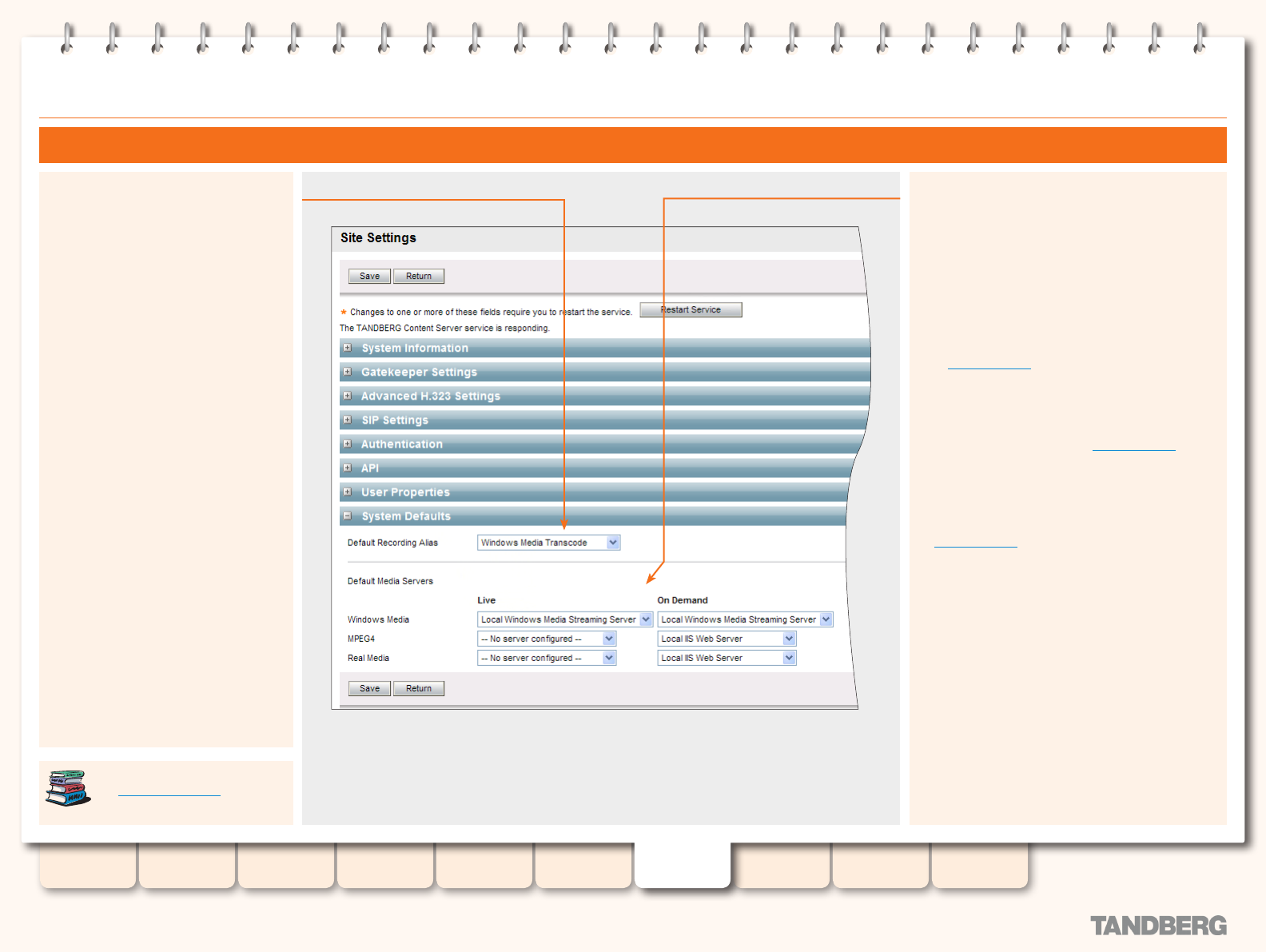
Task: Open the Default Recording Alias dropdown
Action: [548, 543]
